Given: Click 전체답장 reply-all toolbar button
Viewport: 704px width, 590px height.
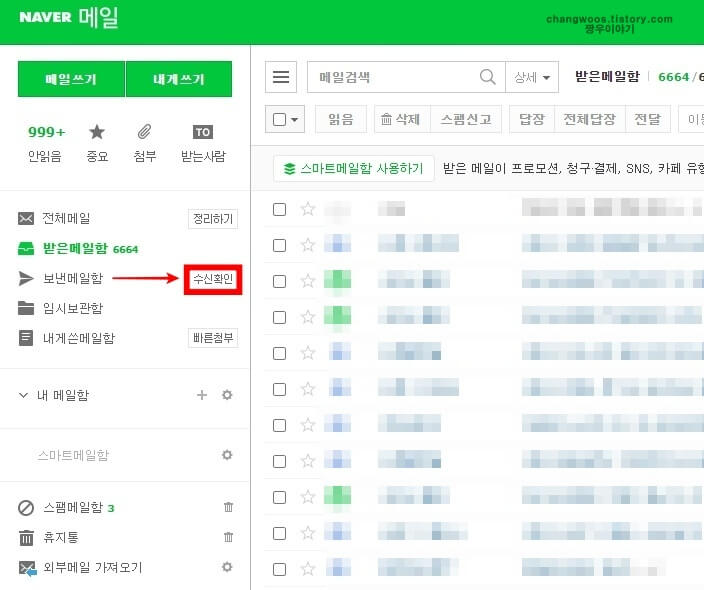Looking at the screenshot, I should [590, 119].
